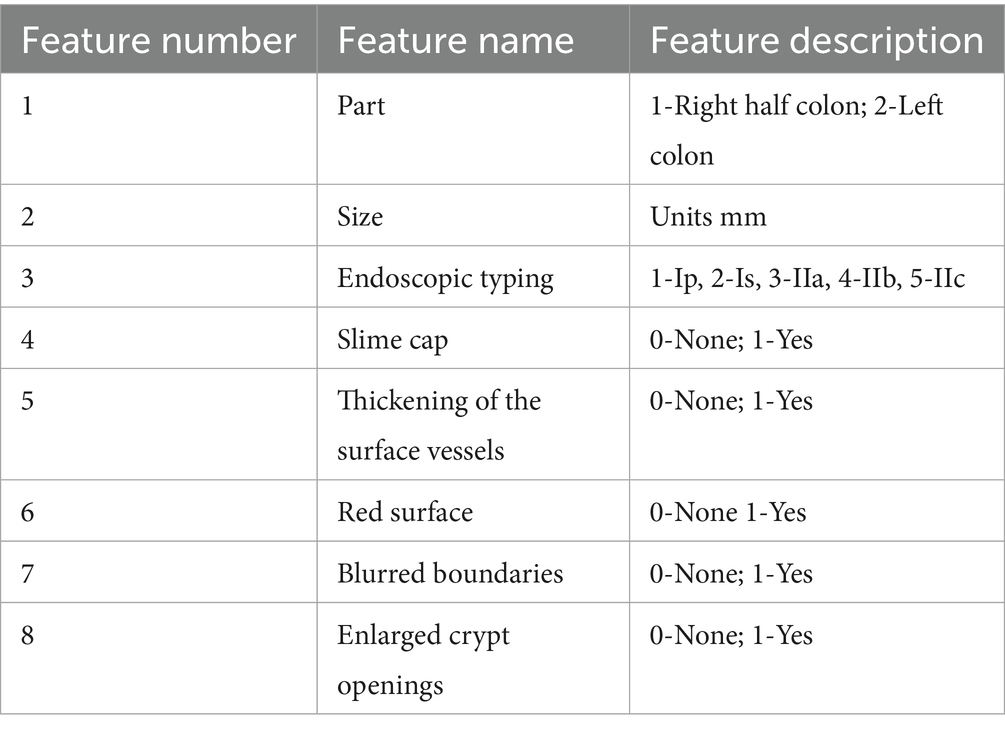Click the Units mm description cell
The height and width of the screenshot is (732, 1005).
click(x=708, y=216)
